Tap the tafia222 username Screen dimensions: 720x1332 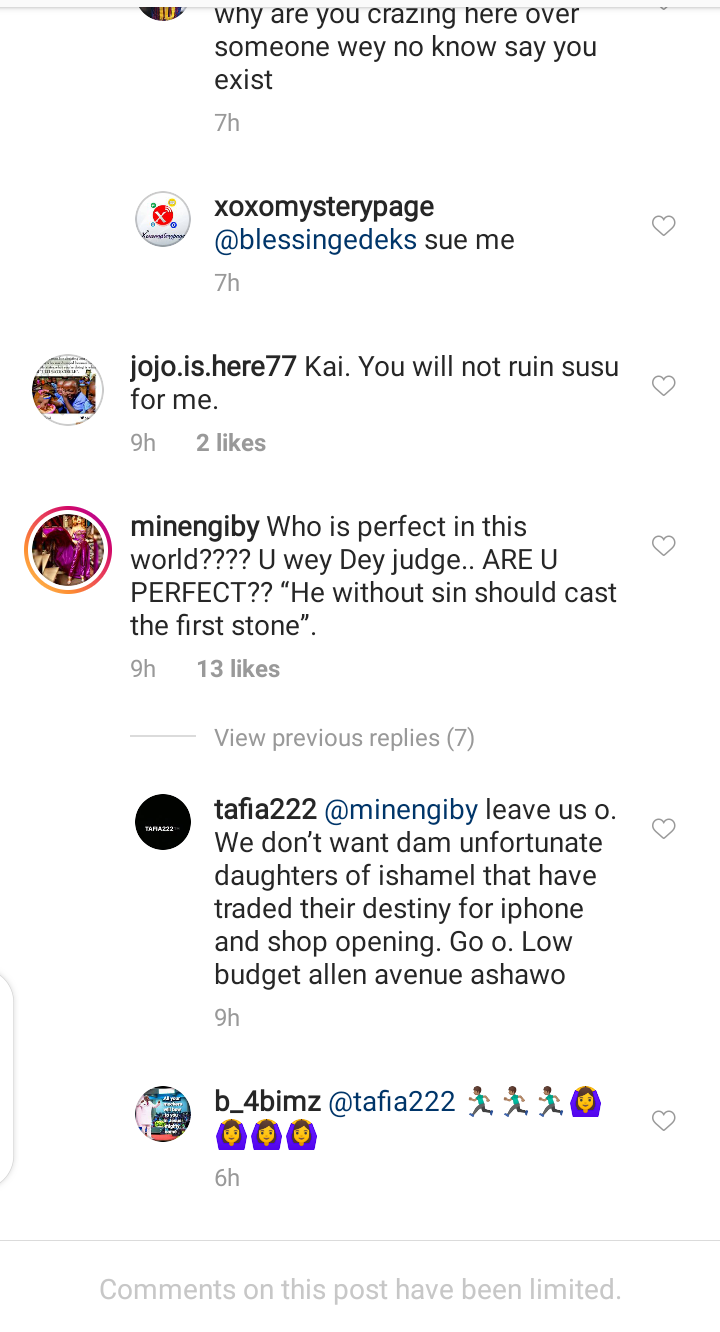(x=265, y=809)
